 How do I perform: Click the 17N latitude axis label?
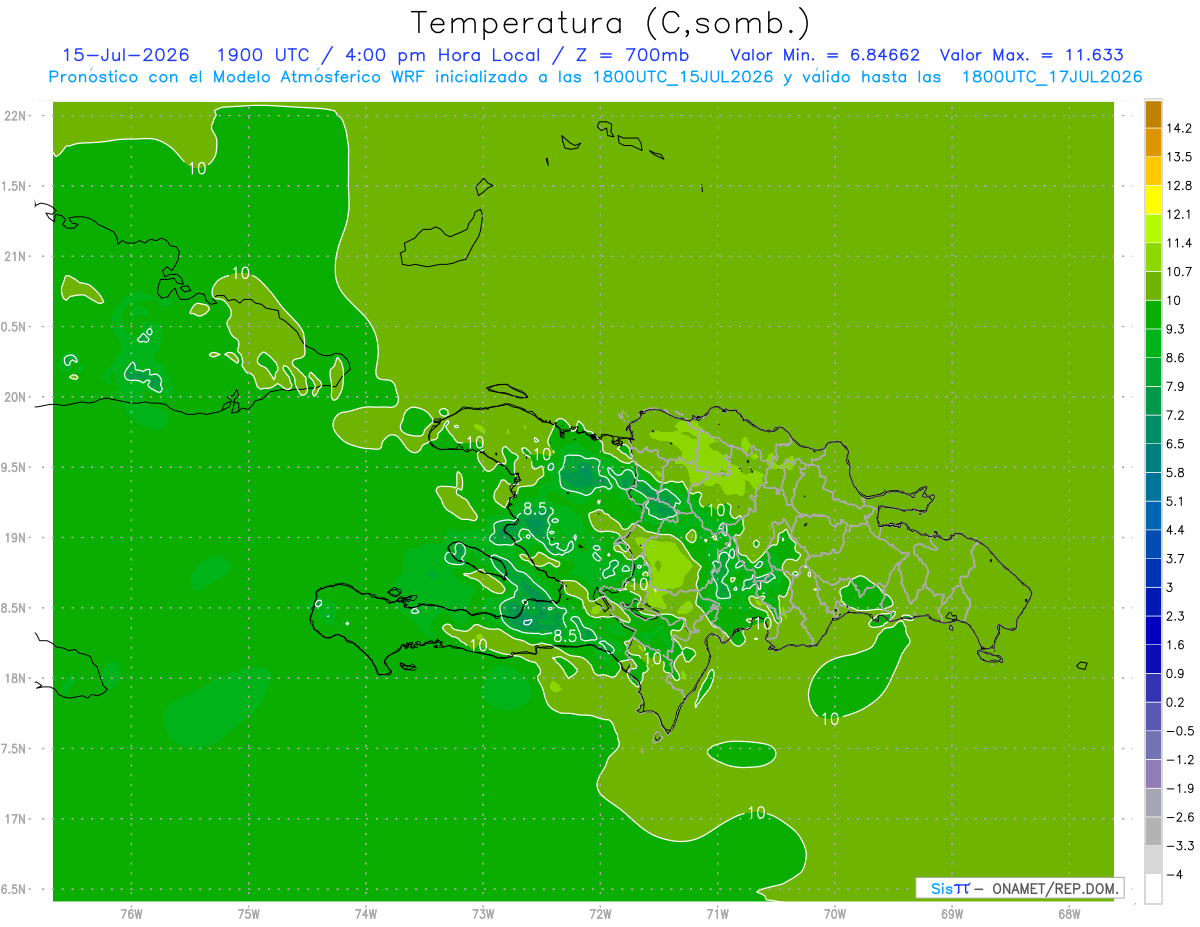pos(16,820)
